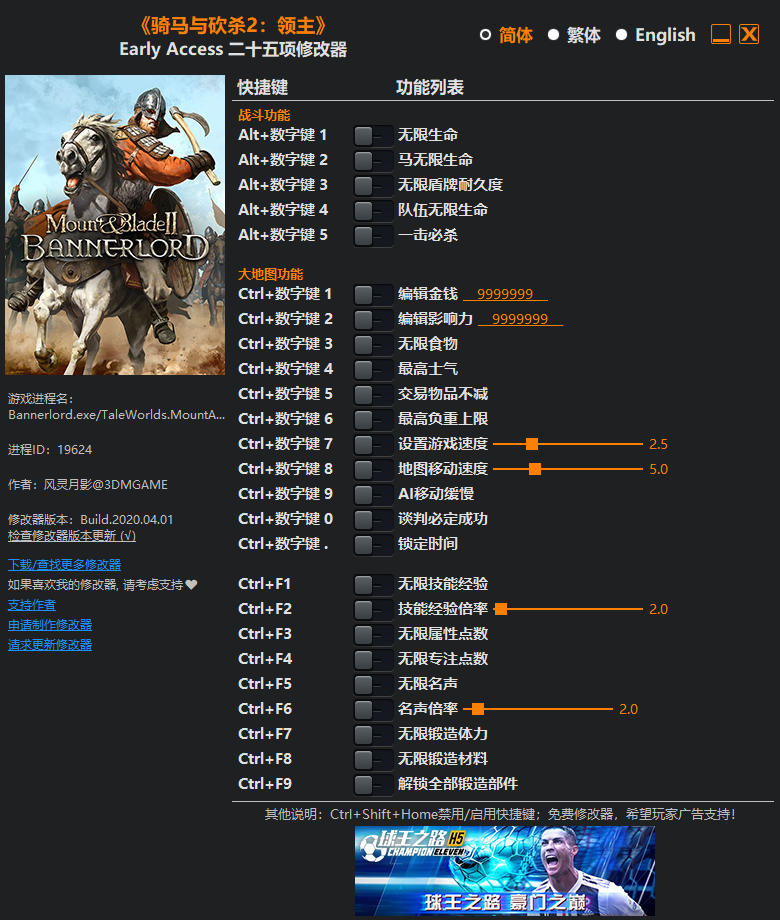Click the 其他说明 Ctrl+Shift+Home note
Screen dimensions: 780x920
[500, 814]
